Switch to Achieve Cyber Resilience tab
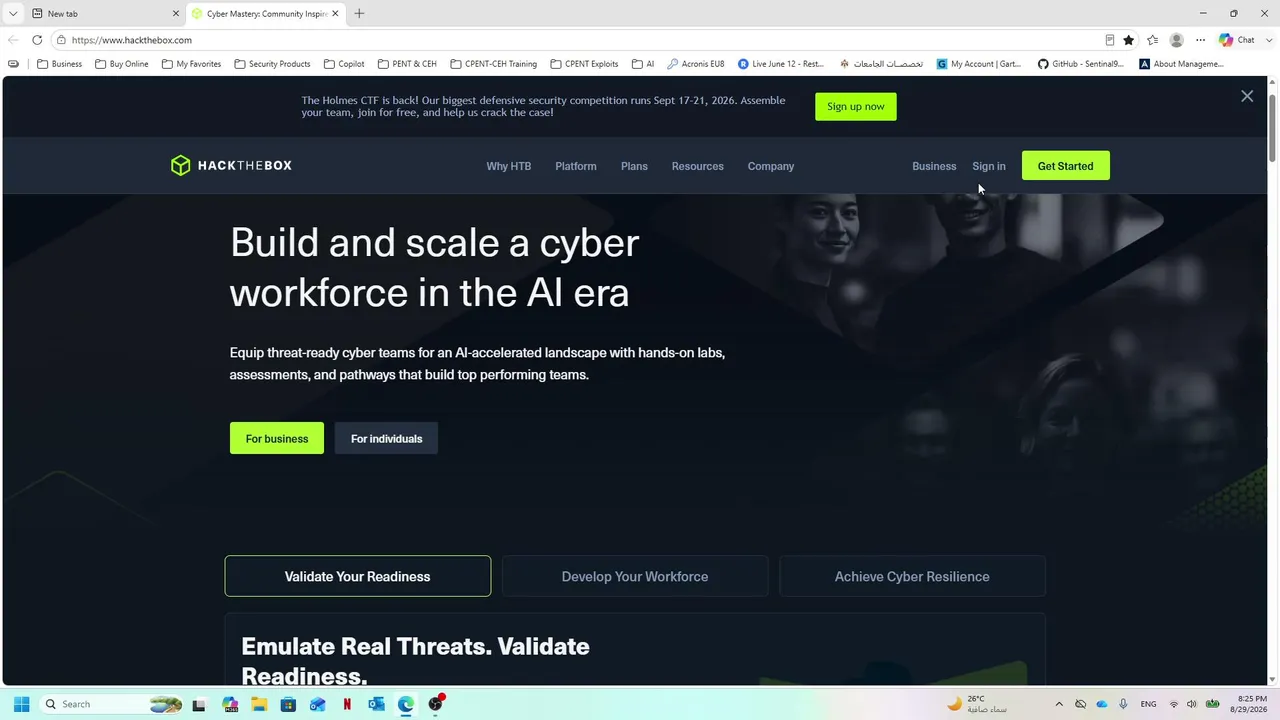This screenshot has width=1280, height=720. pyautogui.click(x=912, y=576)
